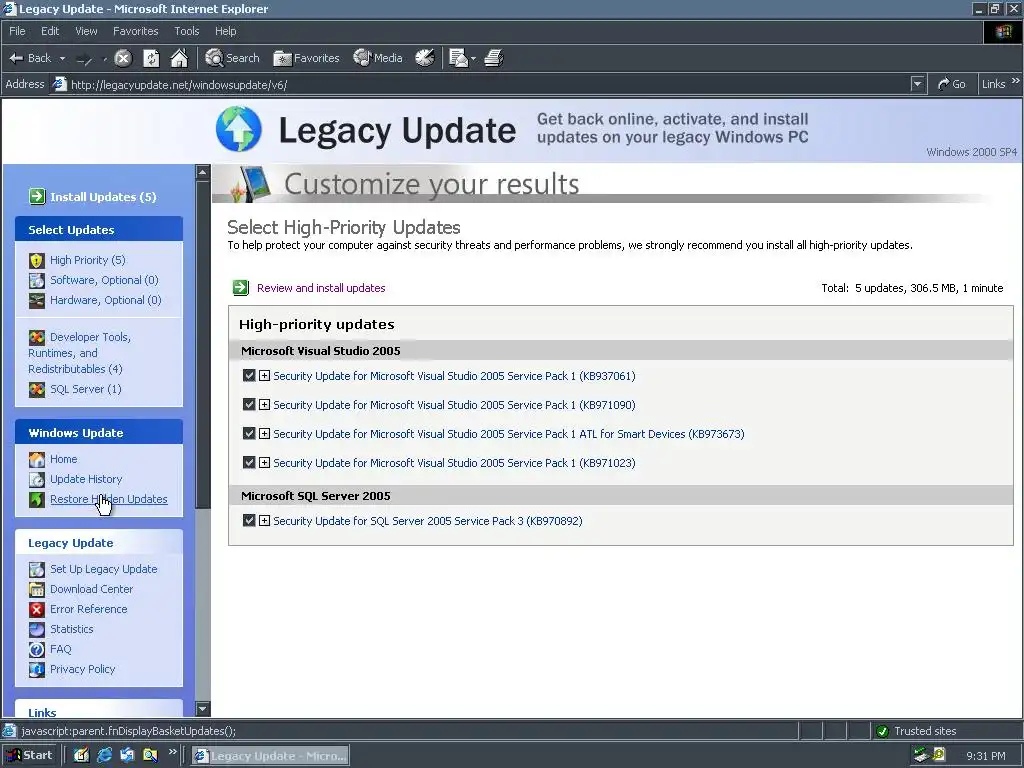The width and height of the screenshot is (1024, 768).
Task: Click the address bar URL field
Action: (480, 84)
